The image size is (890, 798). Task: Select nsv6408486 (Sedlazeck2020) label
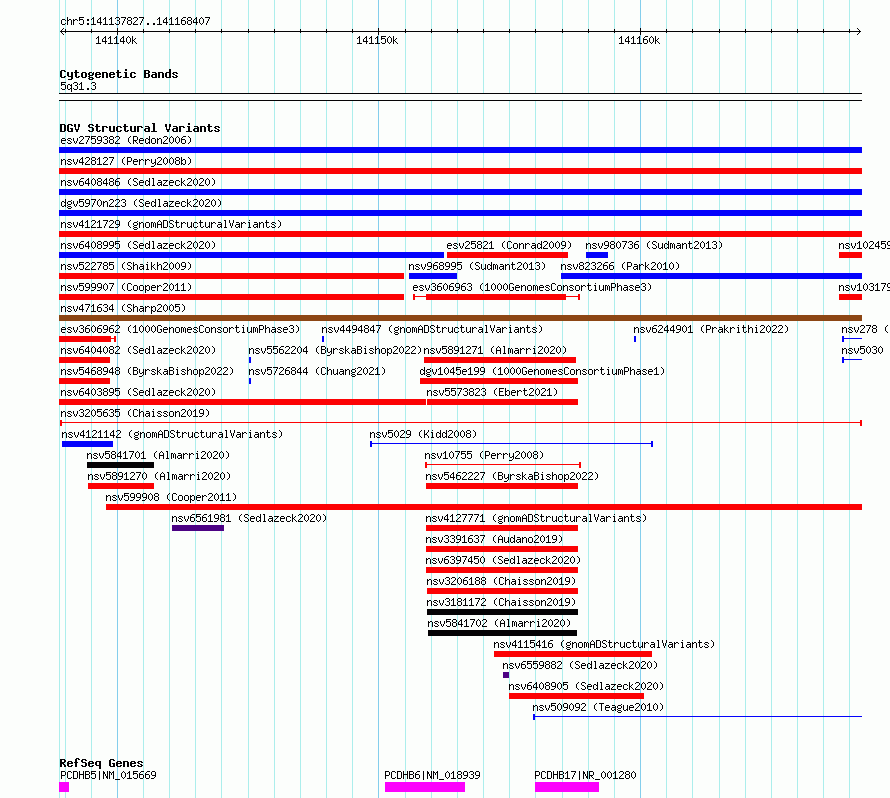138,182
